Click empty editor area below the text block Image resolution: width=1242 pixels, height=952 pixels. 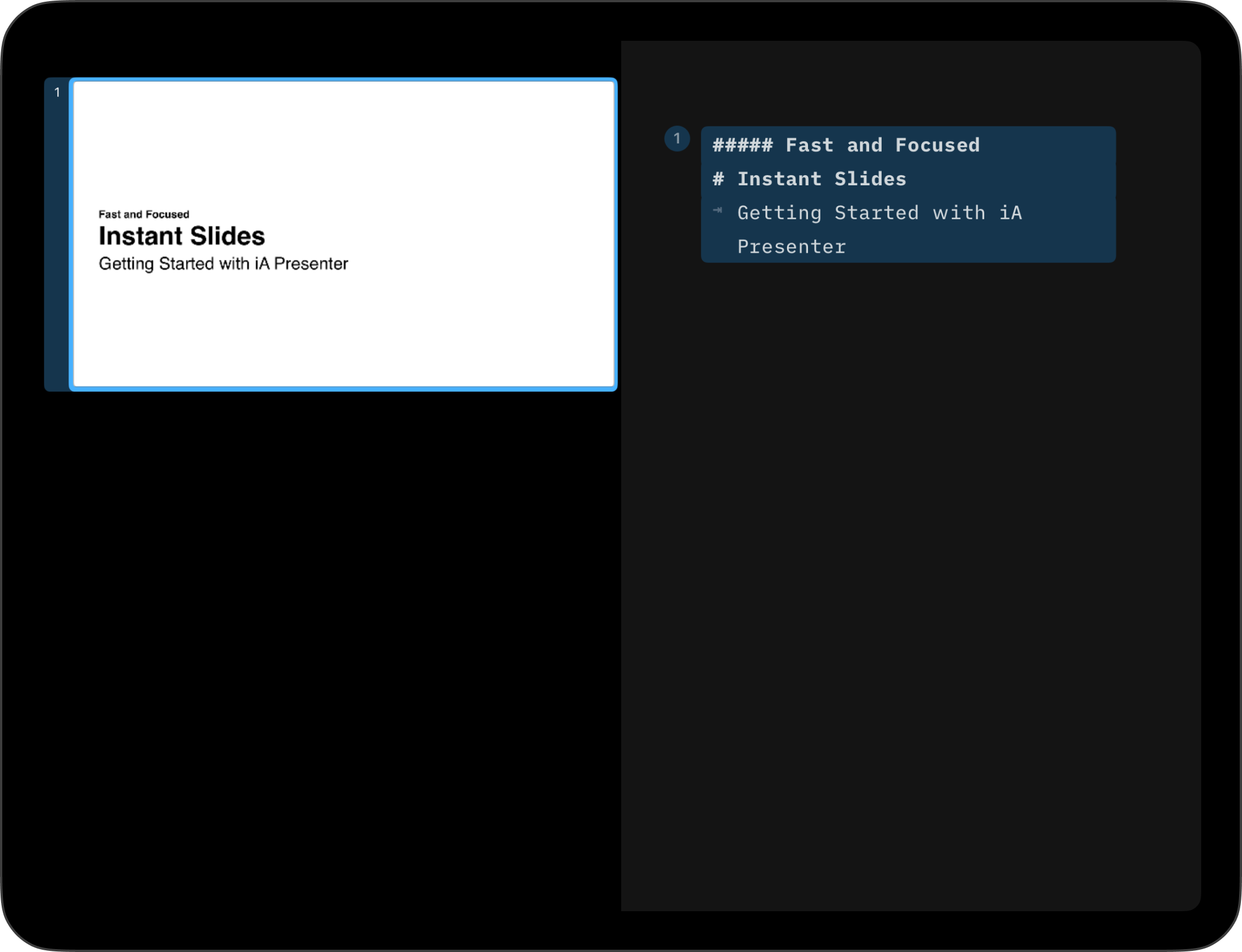907,510
